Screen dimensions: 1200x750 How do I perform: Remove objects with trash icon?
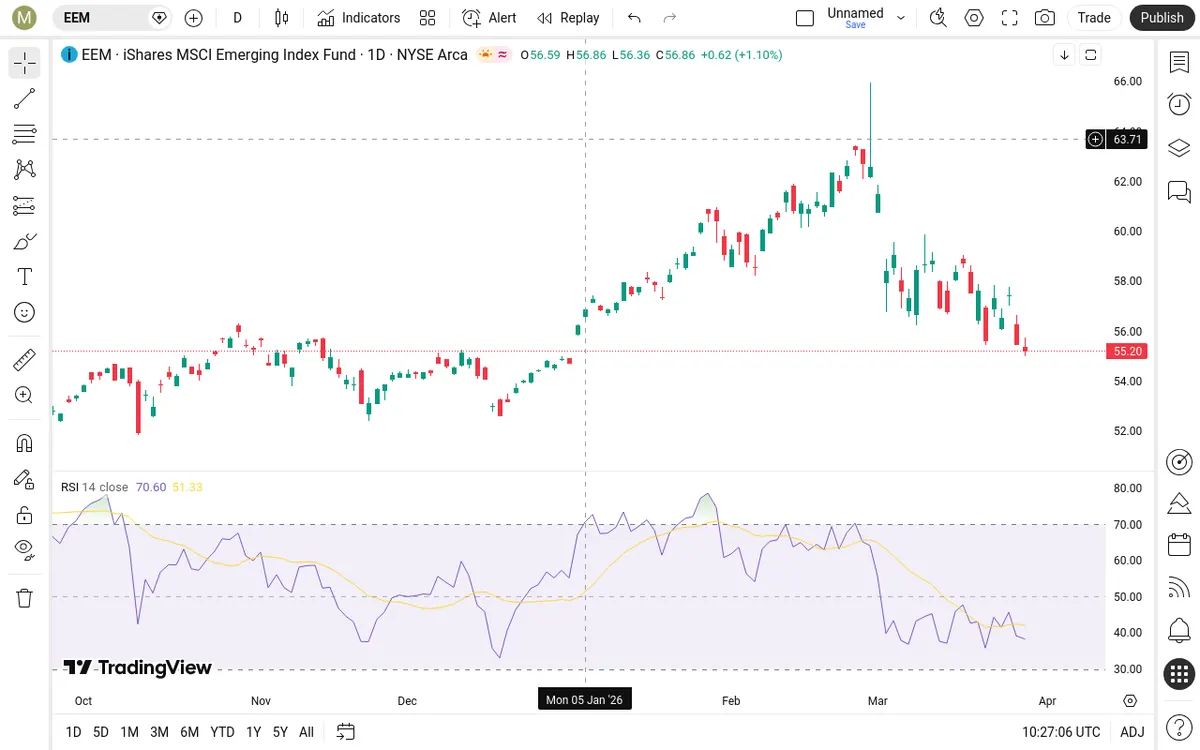click(25, 598)
